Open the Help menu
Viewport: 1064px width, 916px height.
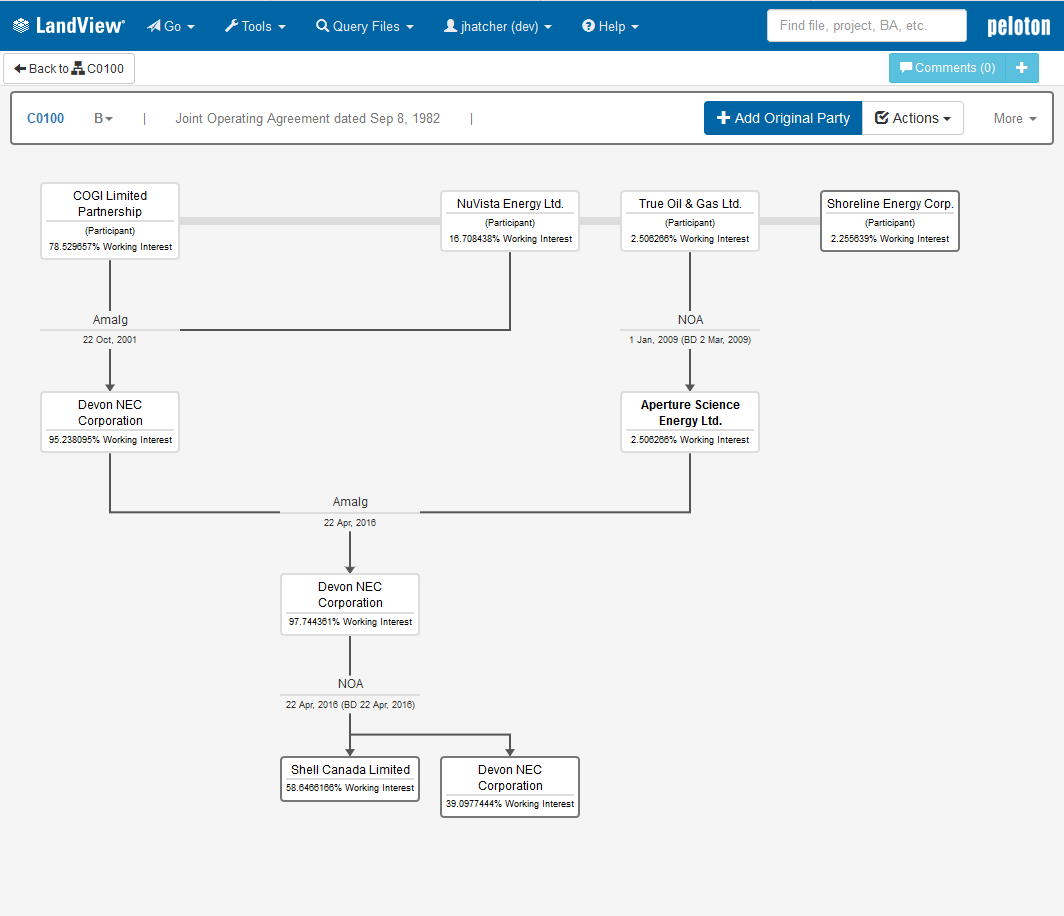[x=610, y=26]
